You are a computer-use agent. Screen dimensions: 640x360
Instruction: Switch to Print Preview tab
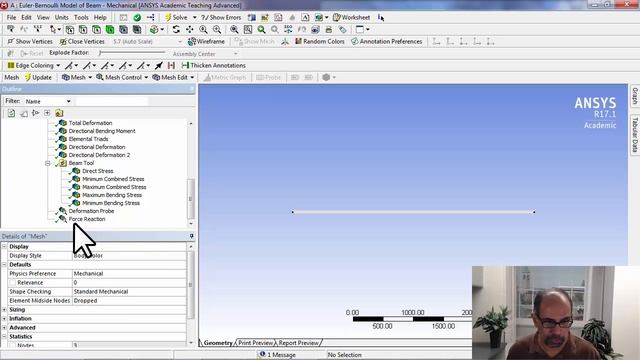(256, 343)
